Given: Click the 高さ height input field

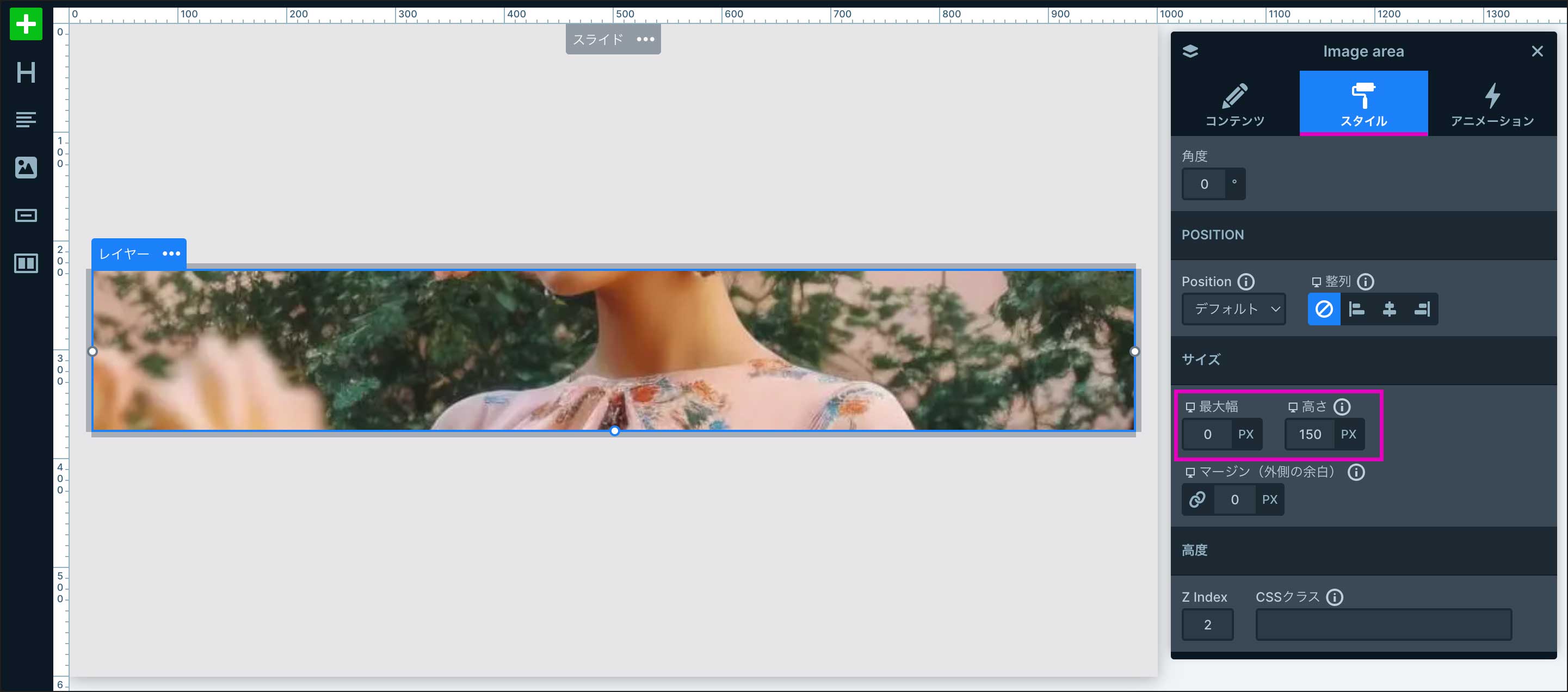Looking at the screenshot, I should [1310, 434].
